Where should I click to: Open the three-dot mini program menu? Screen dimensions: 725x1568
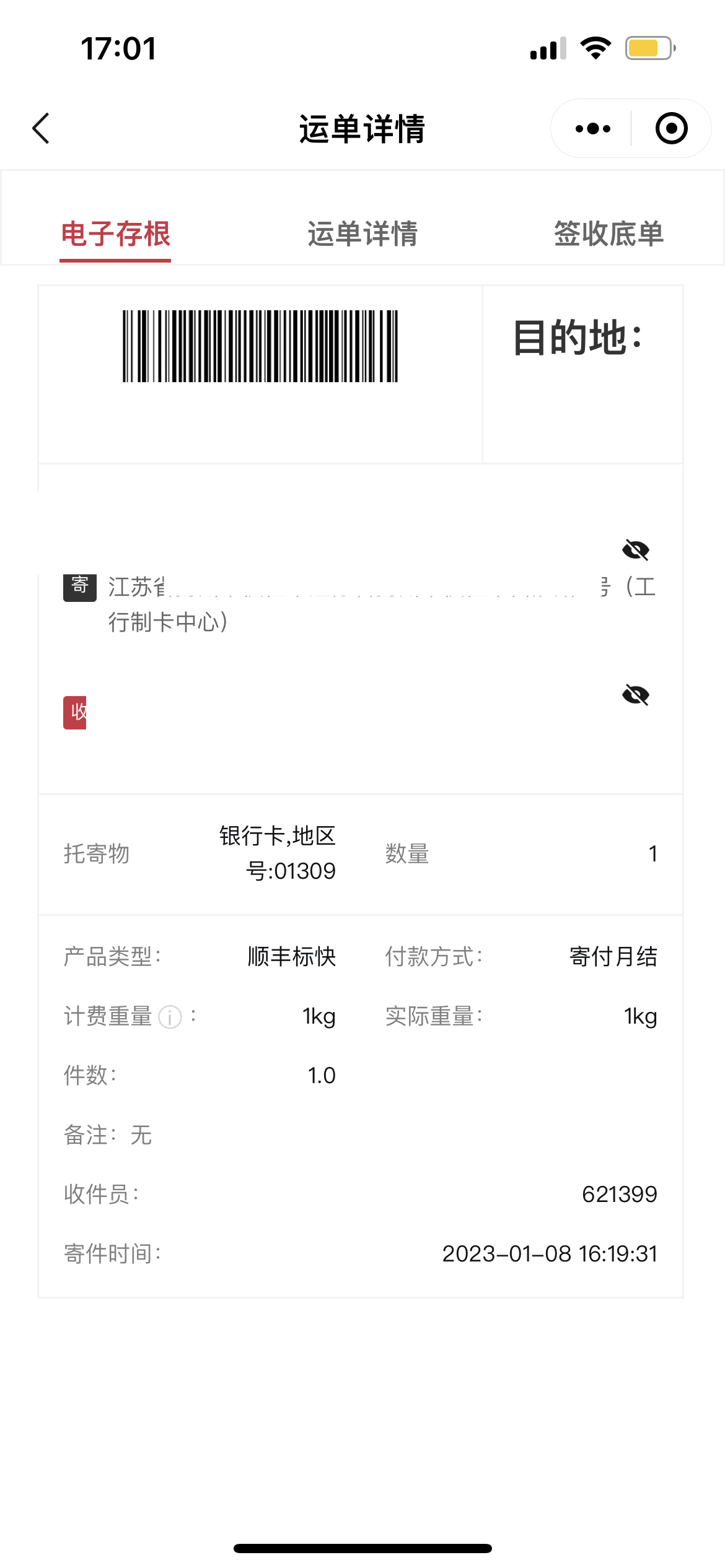pos(593,128)
